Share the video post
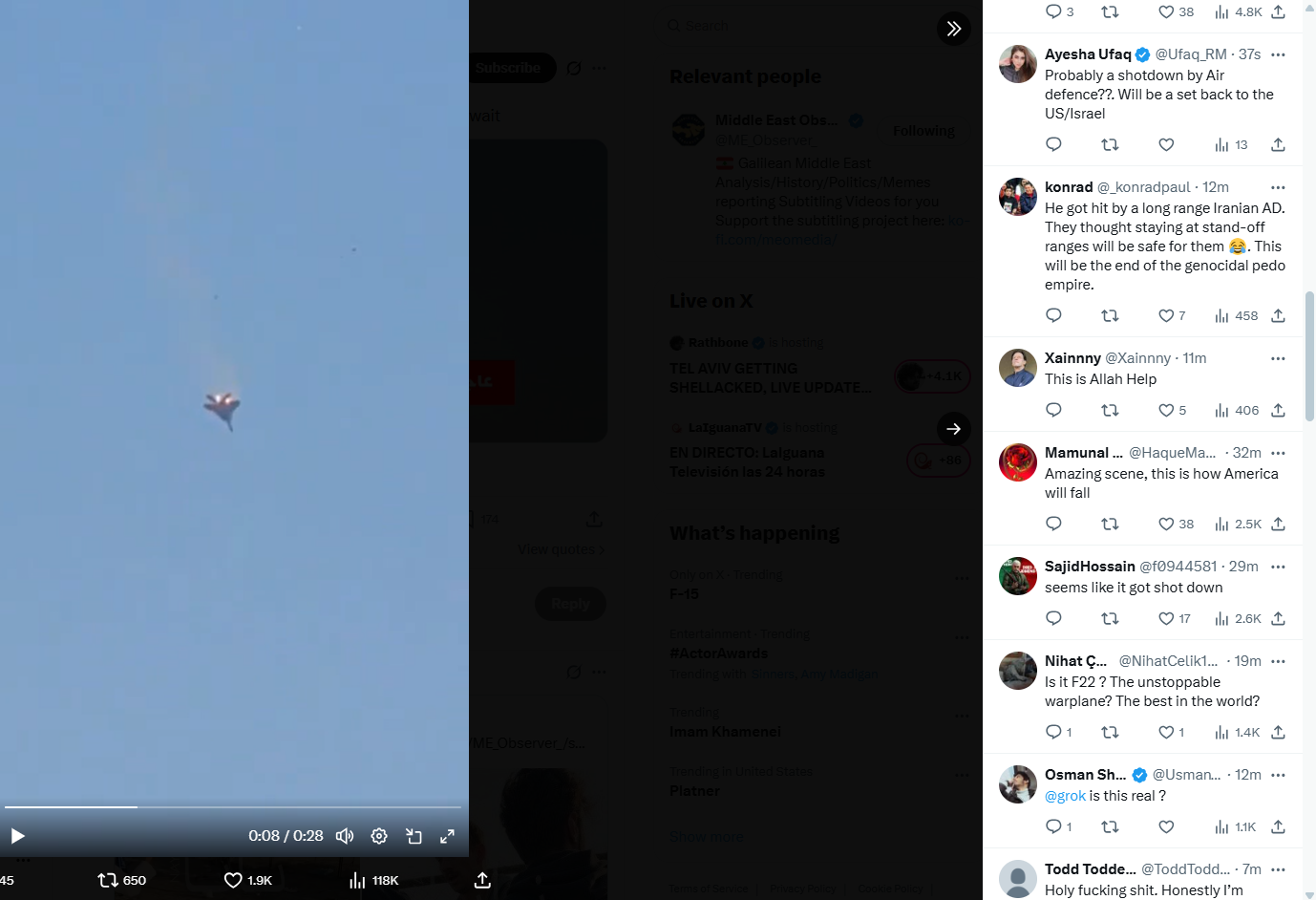The image size is (1316, 900). click(482, 880)
